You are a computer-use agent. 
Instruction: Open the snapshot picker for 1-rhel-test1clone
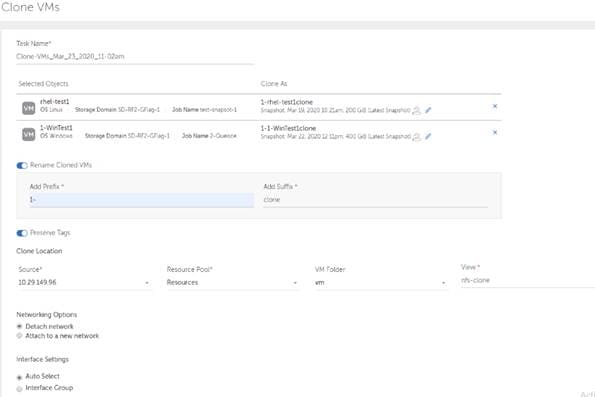click(416, 110)
